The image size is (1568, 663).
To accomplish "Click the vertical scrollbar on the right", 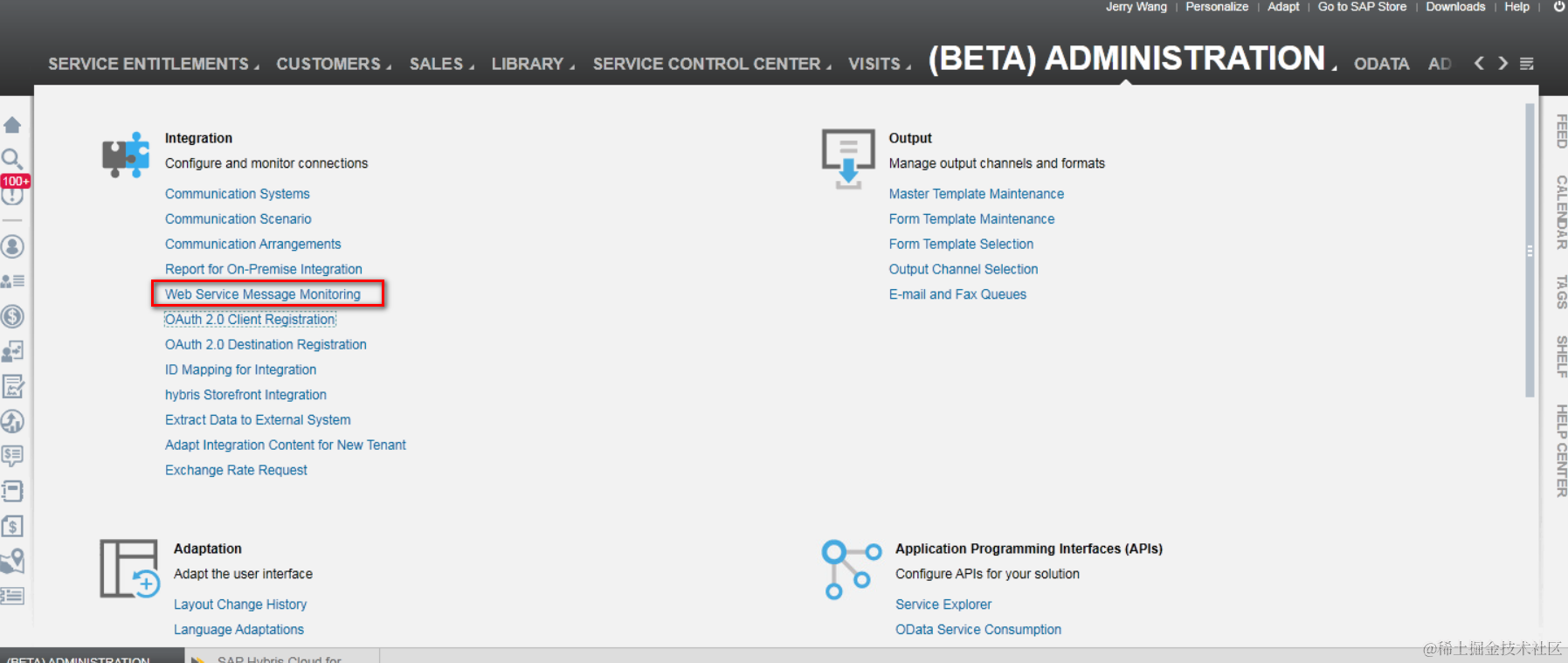I will pyautogui.click(x=1530, y=251).
